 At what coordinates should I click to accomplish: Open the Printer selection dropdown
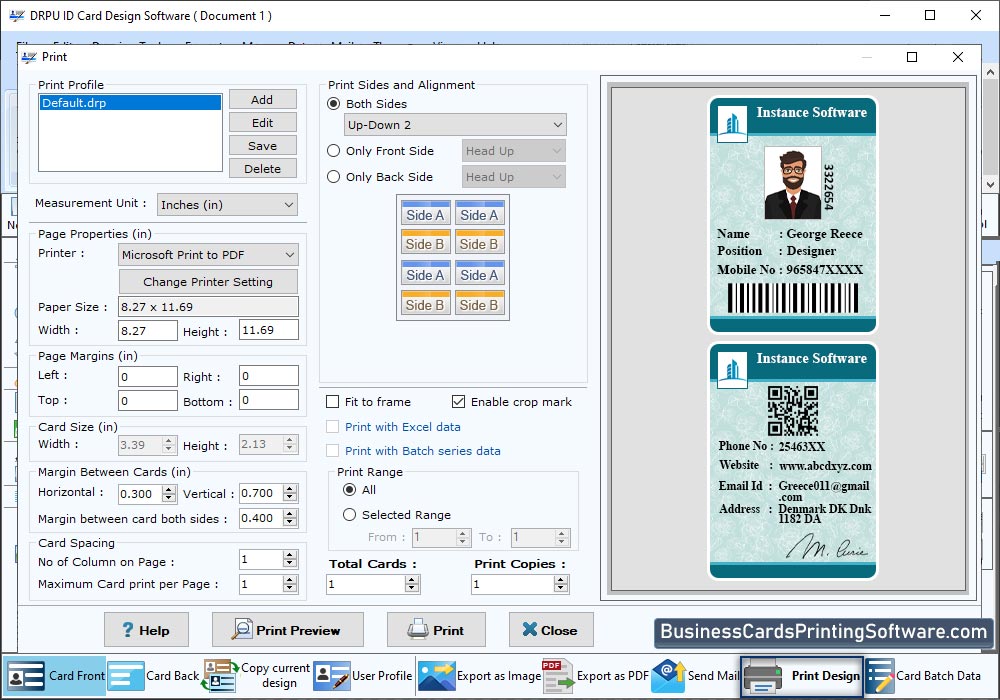(208, 255)
